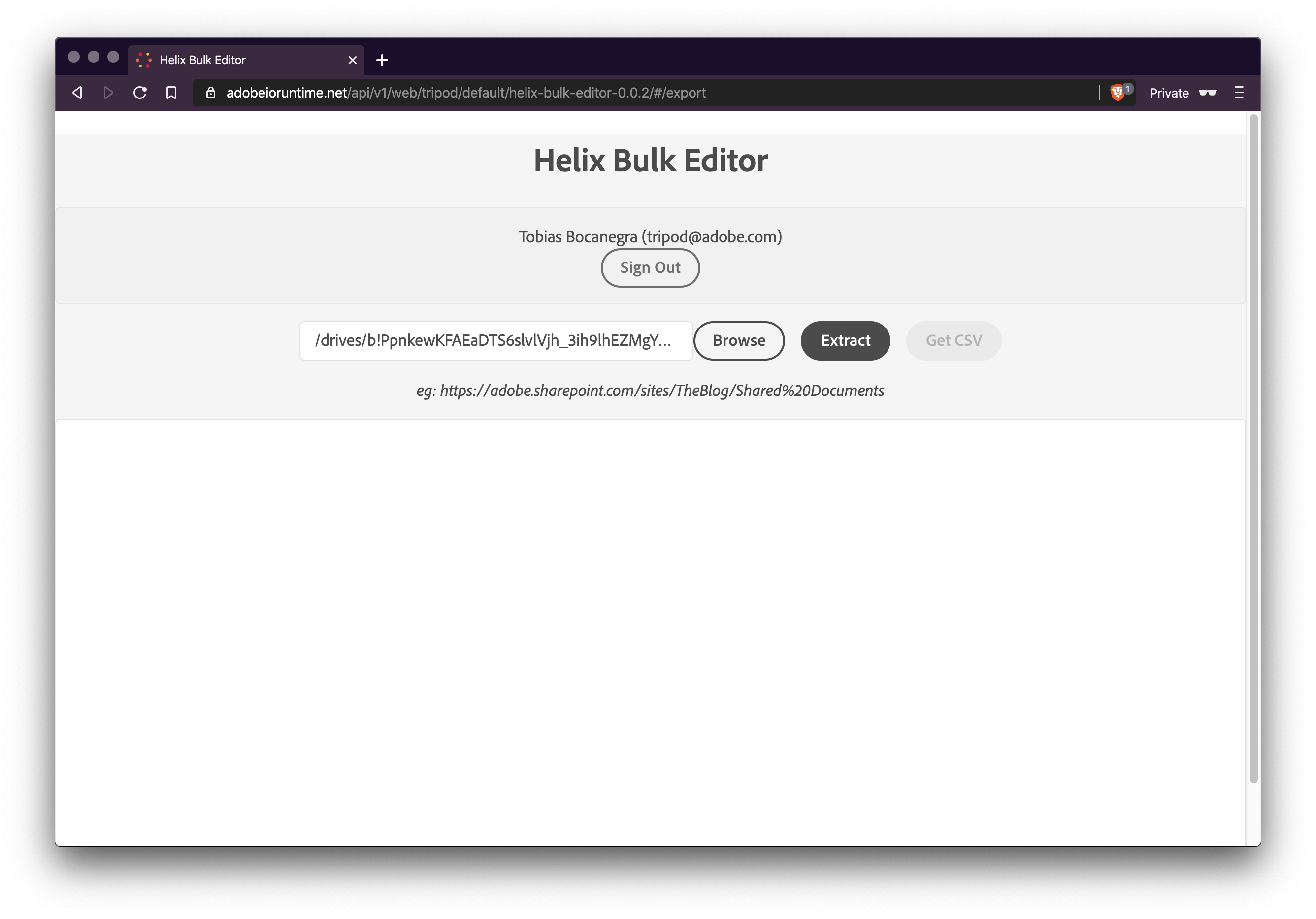Open a new browser tab
The width and height of the screenshot is (1316, 919).
point(382,60)
